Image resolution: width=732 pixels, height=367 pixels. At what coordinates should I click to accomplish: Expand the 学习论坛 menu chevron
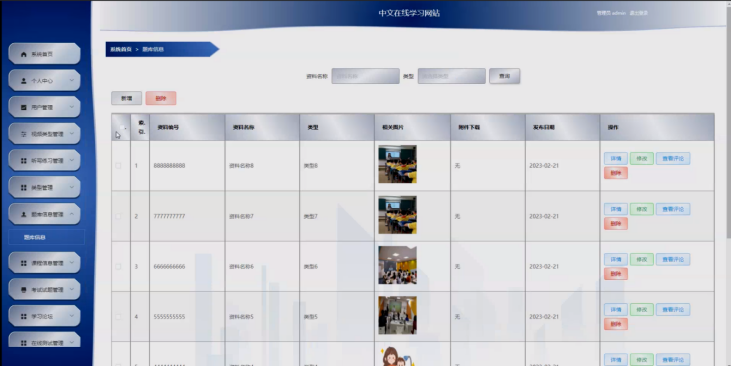72,316
